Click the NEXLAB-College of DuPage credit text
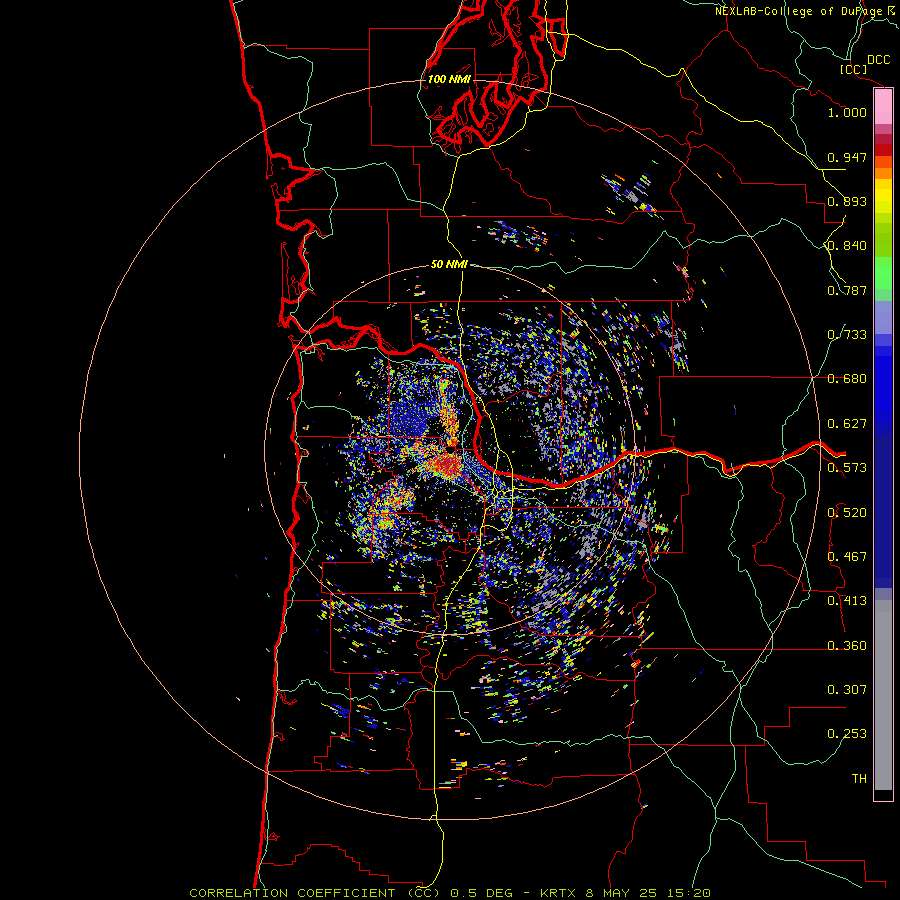 [798, 11]
